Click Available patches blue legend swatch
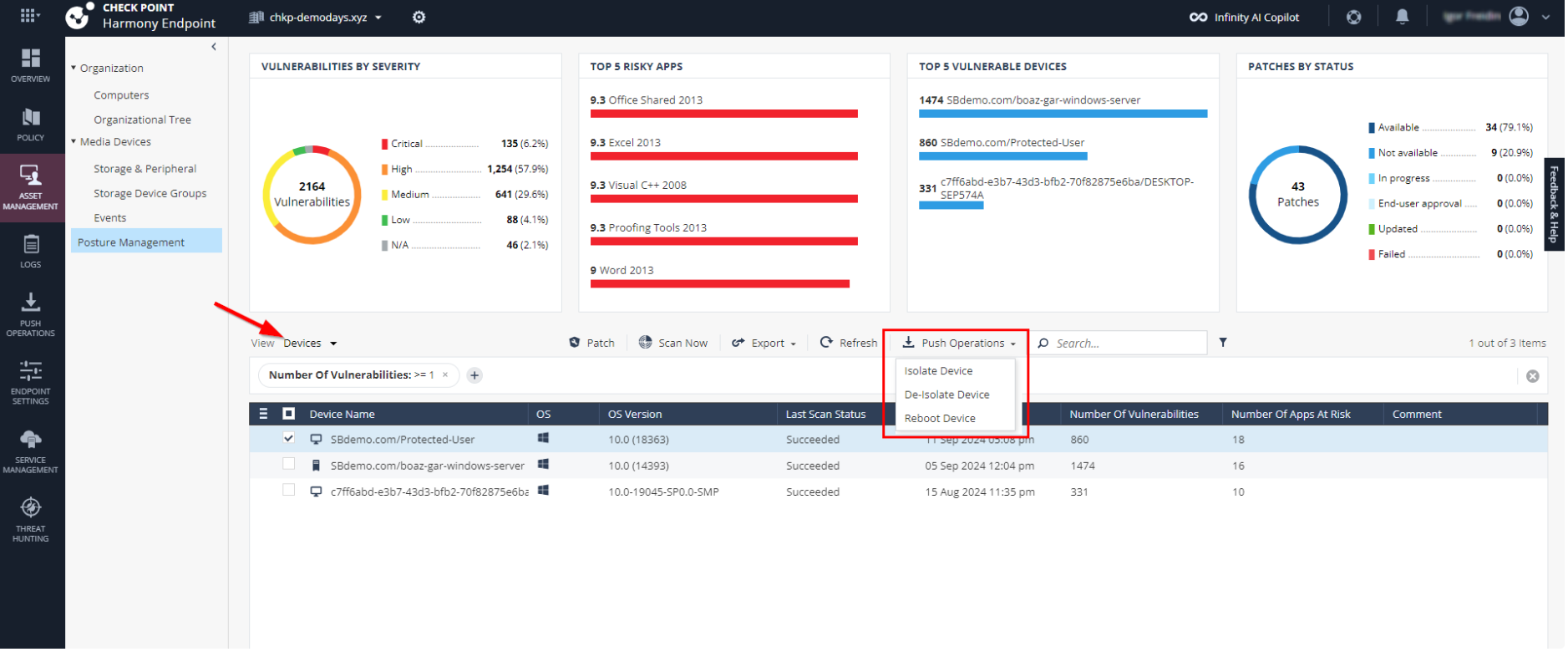The width and height of the screenshot is (1568, 657). (1372, 128)
